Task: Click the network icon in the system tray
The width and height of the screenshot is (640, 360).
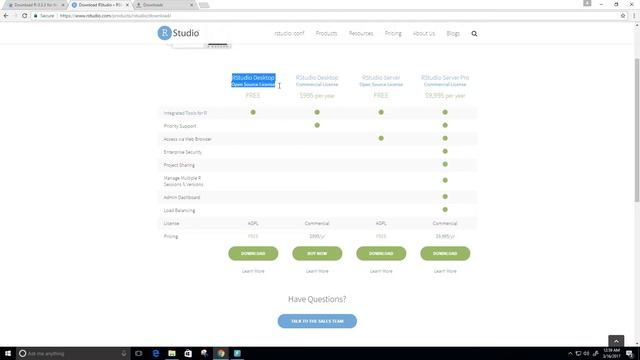Action: point(578,353)
